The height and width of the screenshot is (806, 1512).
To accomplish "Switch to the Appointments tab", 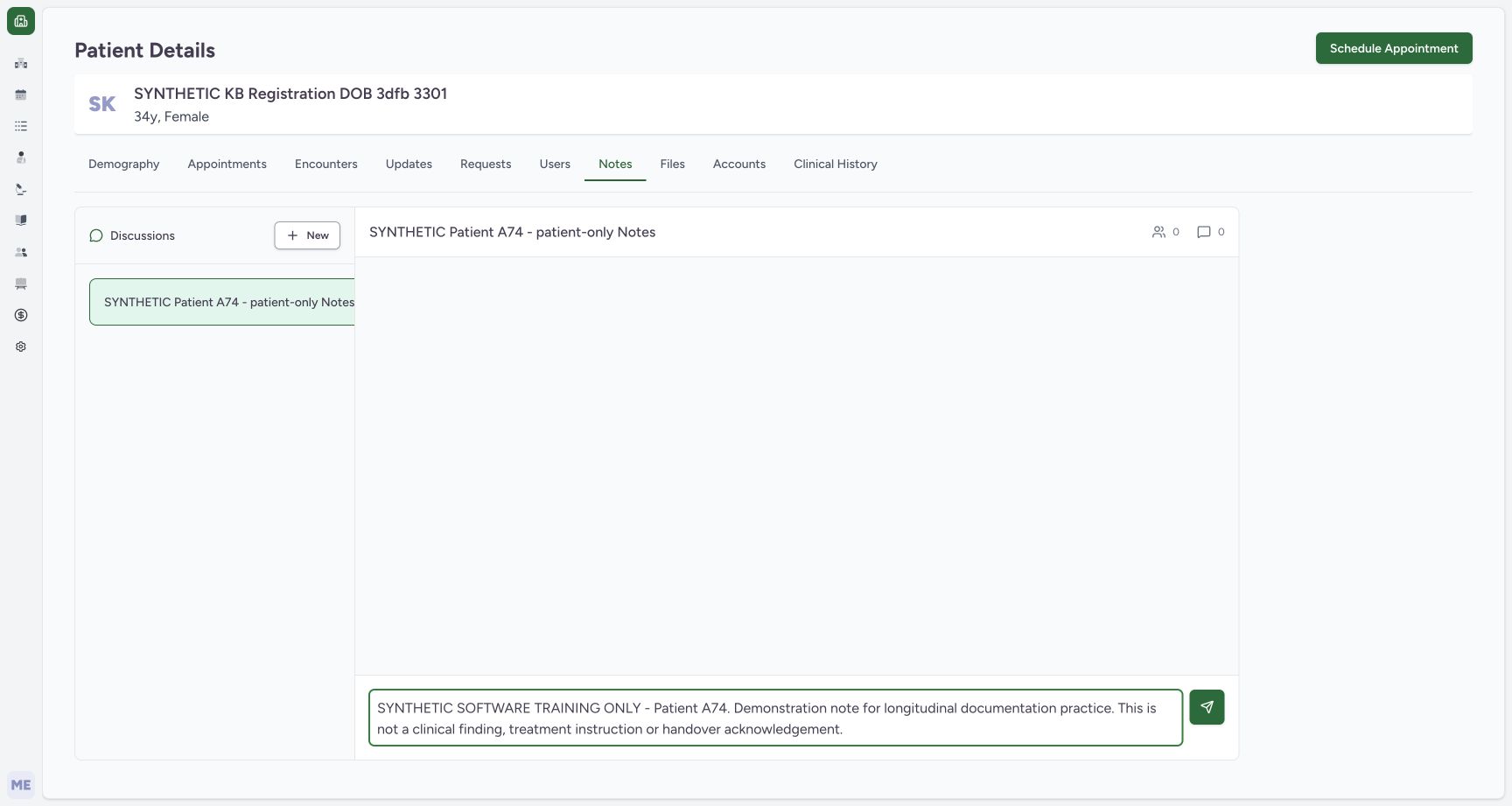I will point(227,164).
